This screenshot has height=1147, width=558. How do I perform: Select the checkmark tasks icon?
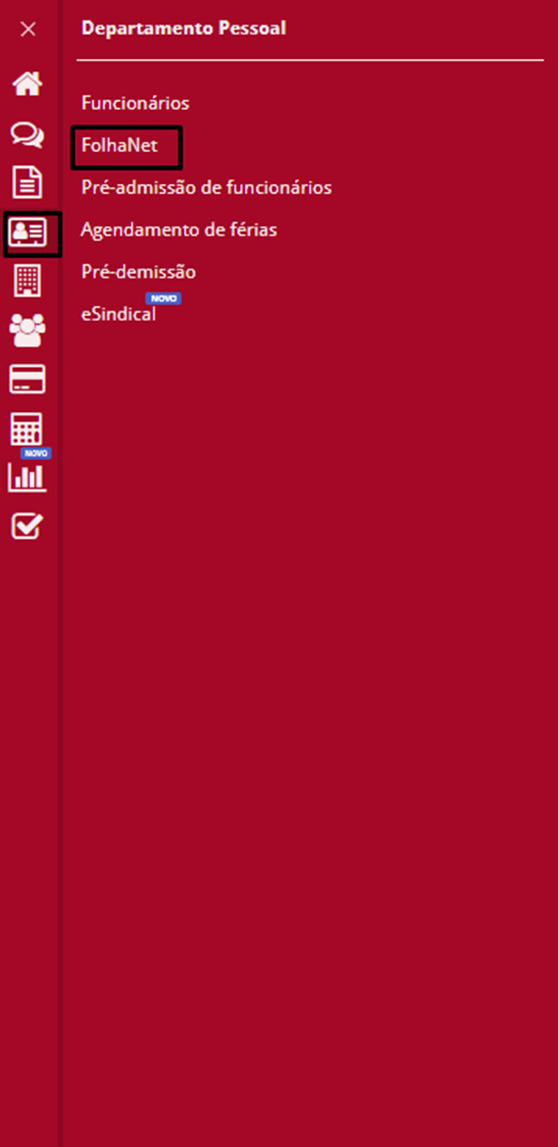[28, 526]
